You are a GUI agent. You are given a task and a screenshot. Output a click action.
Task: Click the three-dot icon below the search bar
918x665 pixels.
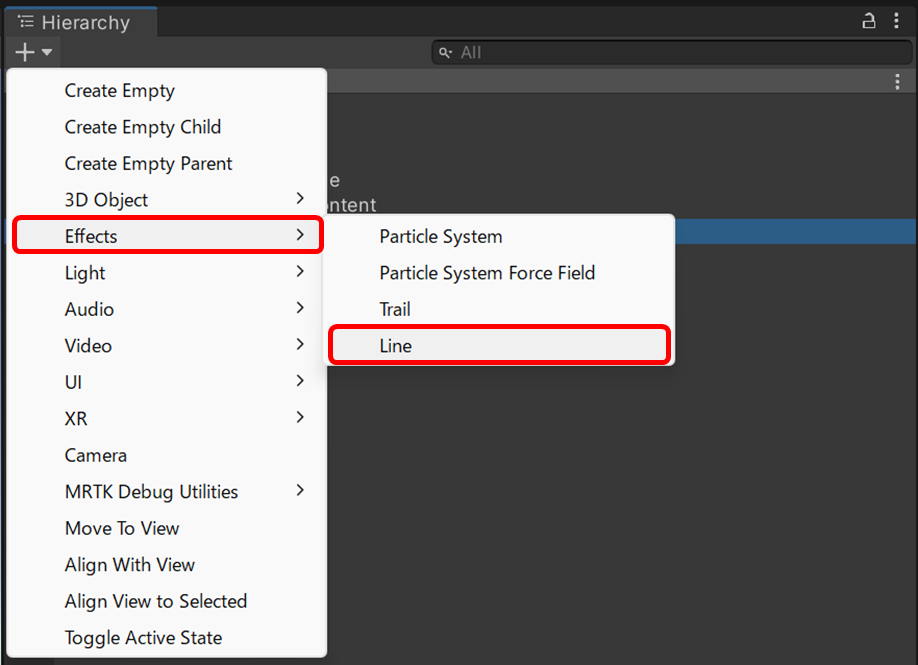(897, 81)
